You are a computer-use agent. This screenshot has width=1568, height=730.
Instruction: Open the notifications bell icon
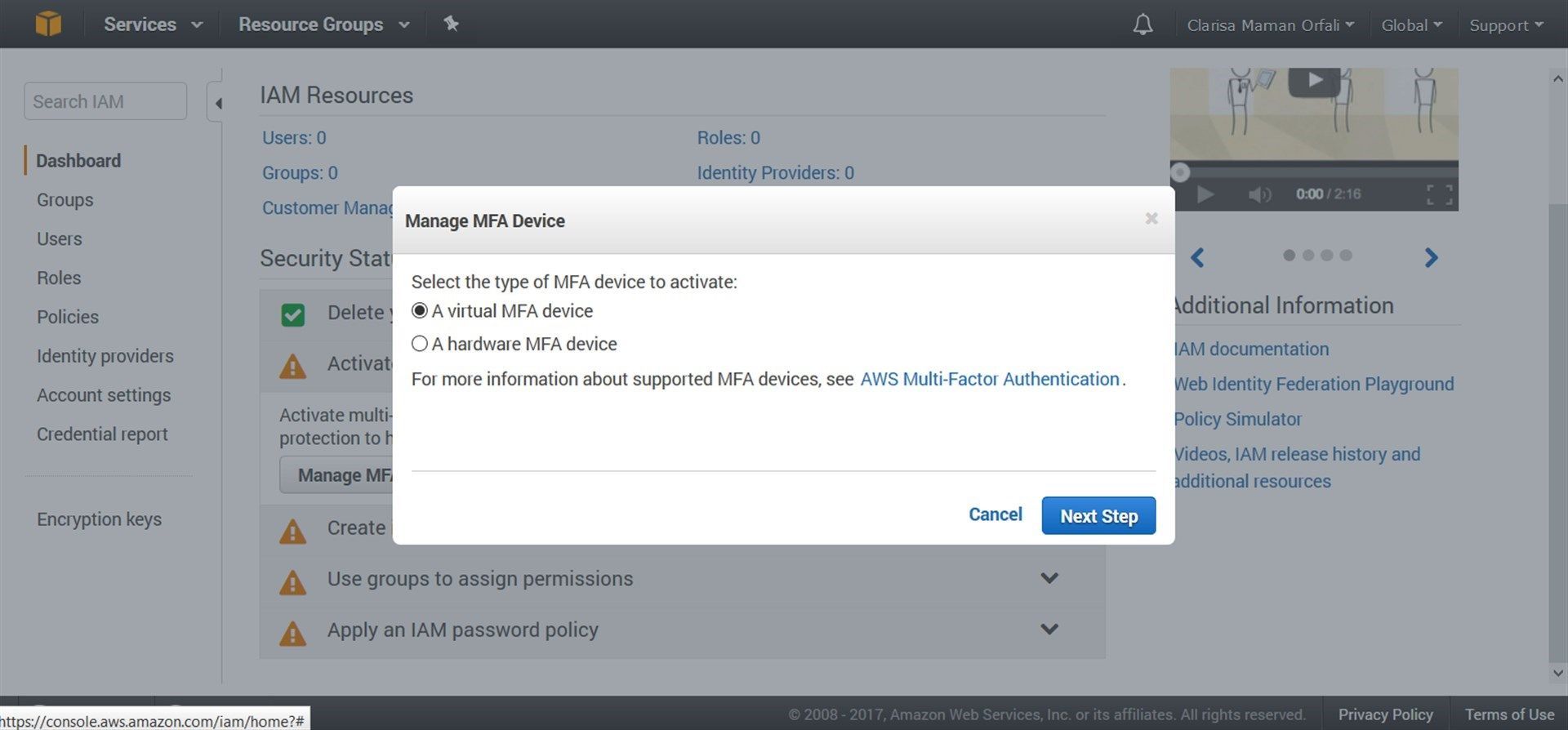1143,24
